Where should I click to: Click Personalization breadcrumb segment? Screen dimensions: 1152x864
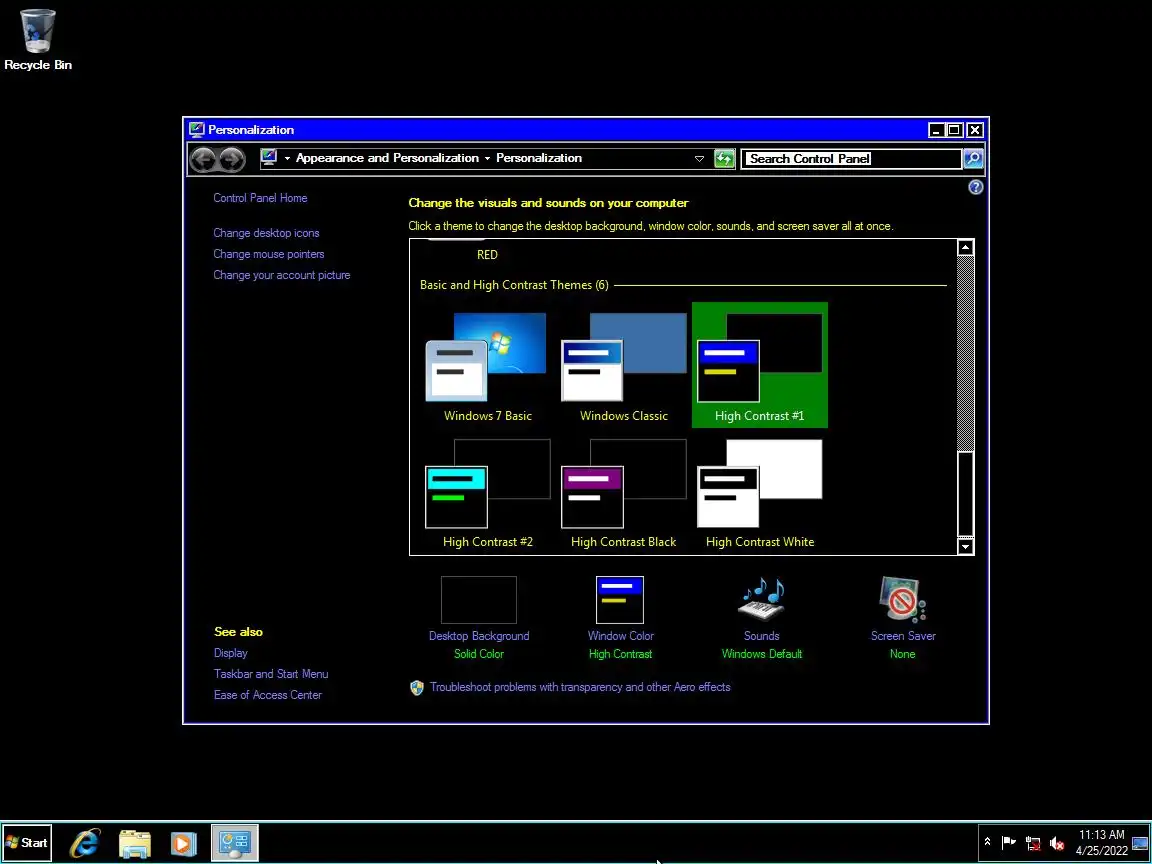[539, 158]
